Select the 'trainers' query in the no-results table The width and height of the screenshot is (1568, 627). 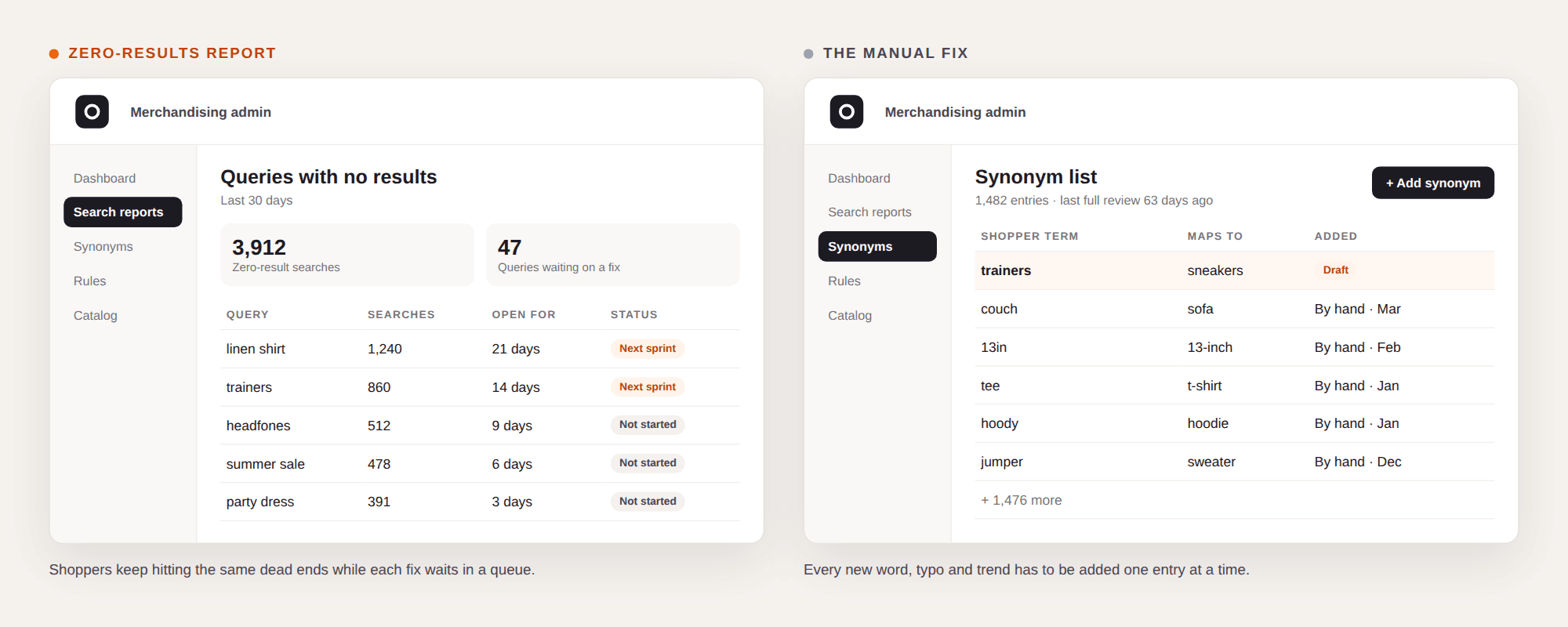(249, 387)
